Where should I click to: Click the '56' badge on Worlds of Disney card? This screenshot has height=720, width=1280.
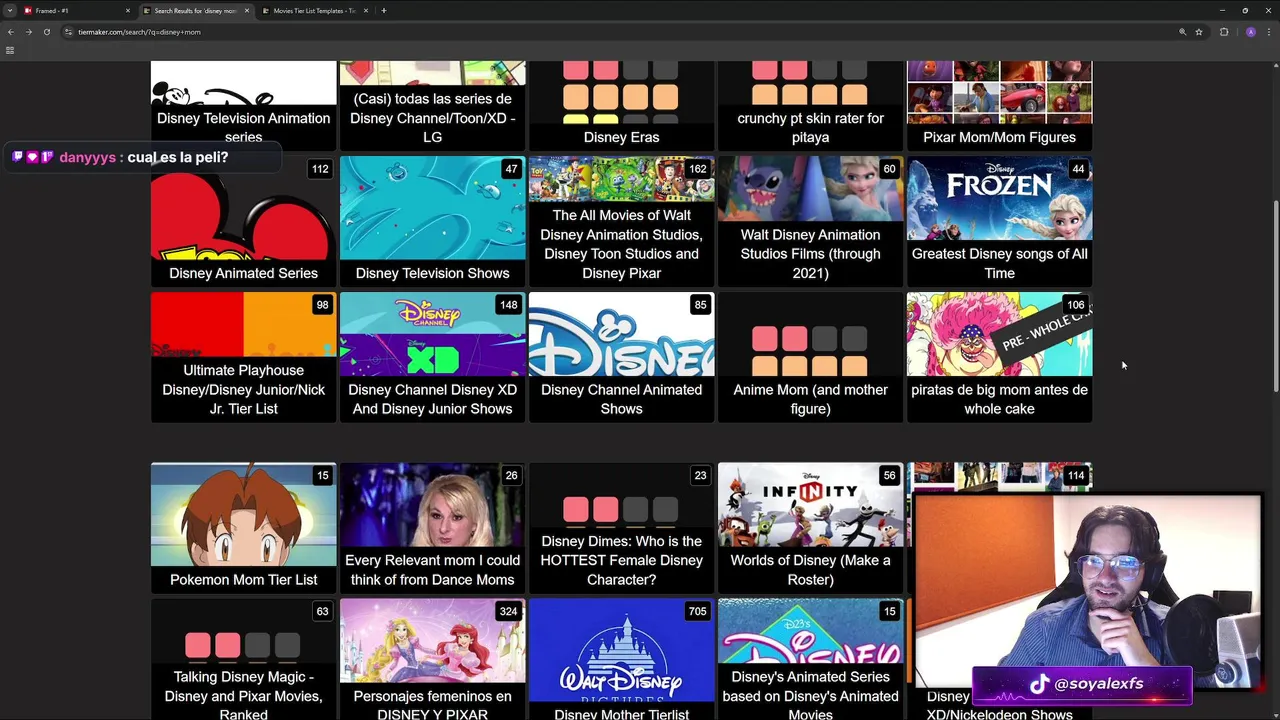click(889, 476)
